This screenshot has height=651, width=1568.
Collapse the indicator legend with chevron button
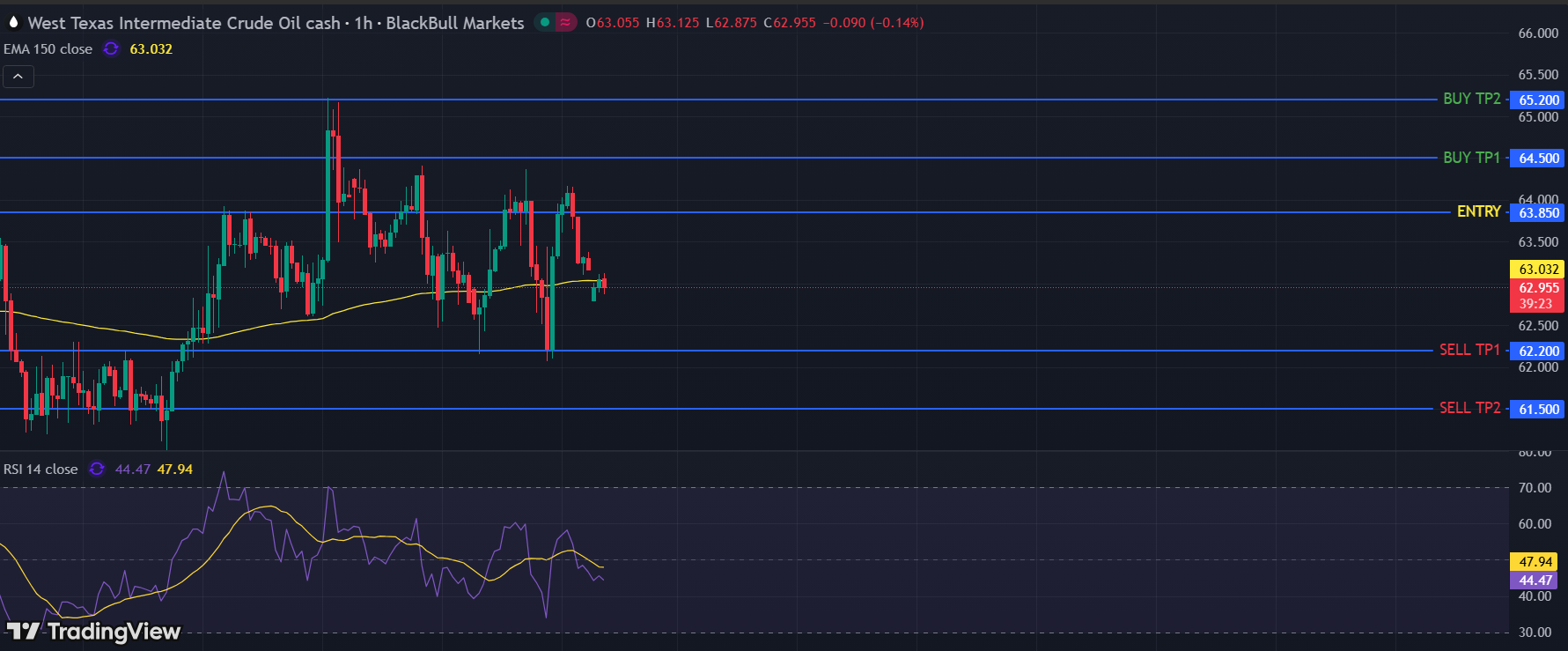18,77
